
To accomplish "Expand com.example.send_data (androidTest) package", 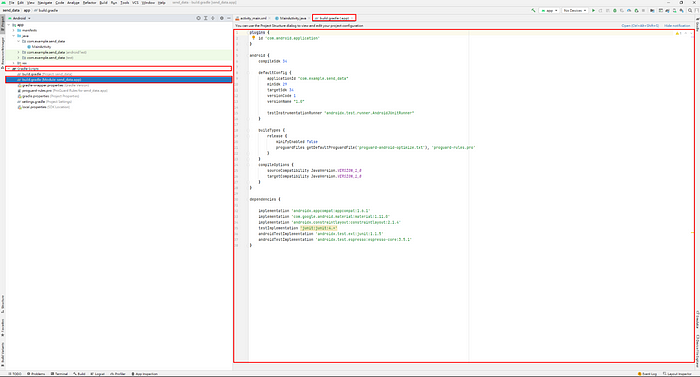I will [18, 52].
